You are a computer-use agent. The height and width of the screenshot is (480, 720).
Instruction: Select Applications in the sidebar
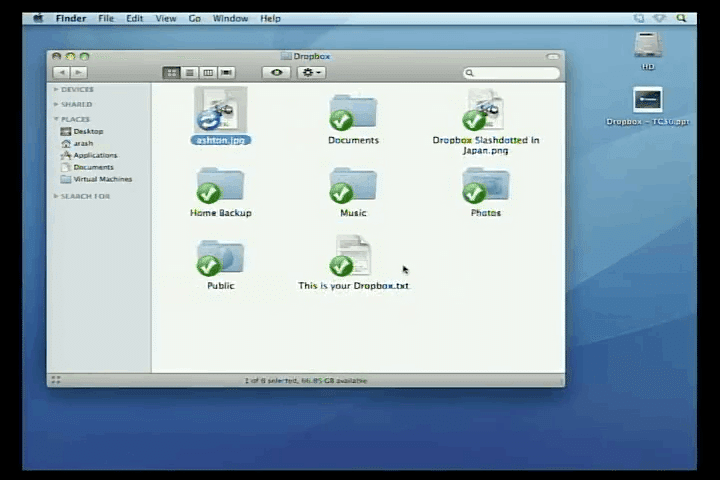click(89, 155)
